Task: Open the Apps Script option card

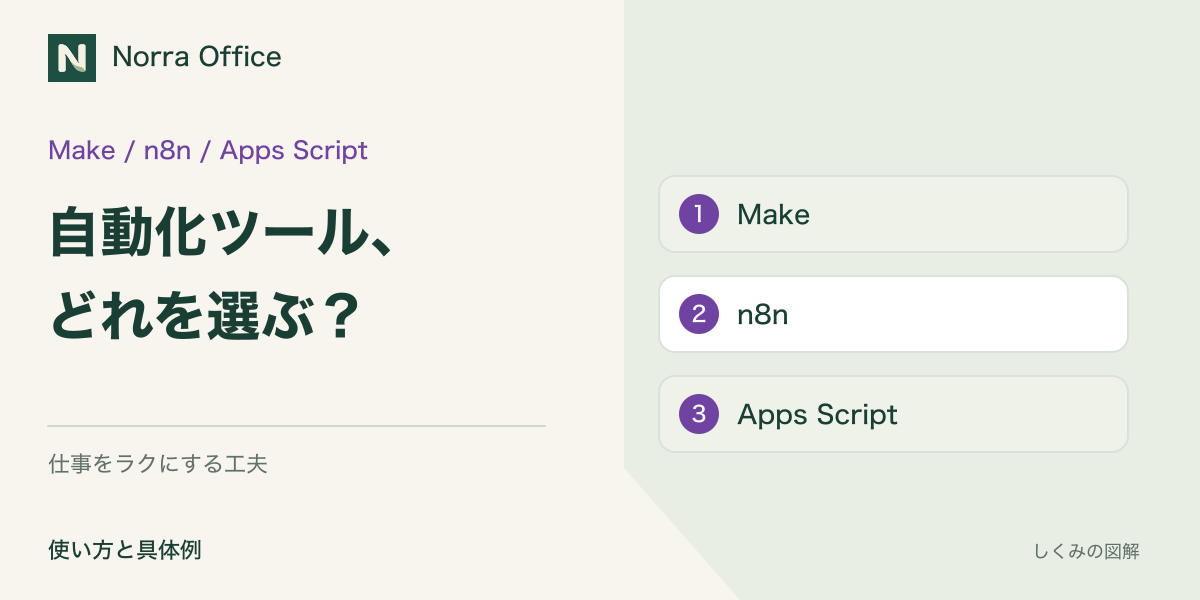Action: (x=893, y=414)
